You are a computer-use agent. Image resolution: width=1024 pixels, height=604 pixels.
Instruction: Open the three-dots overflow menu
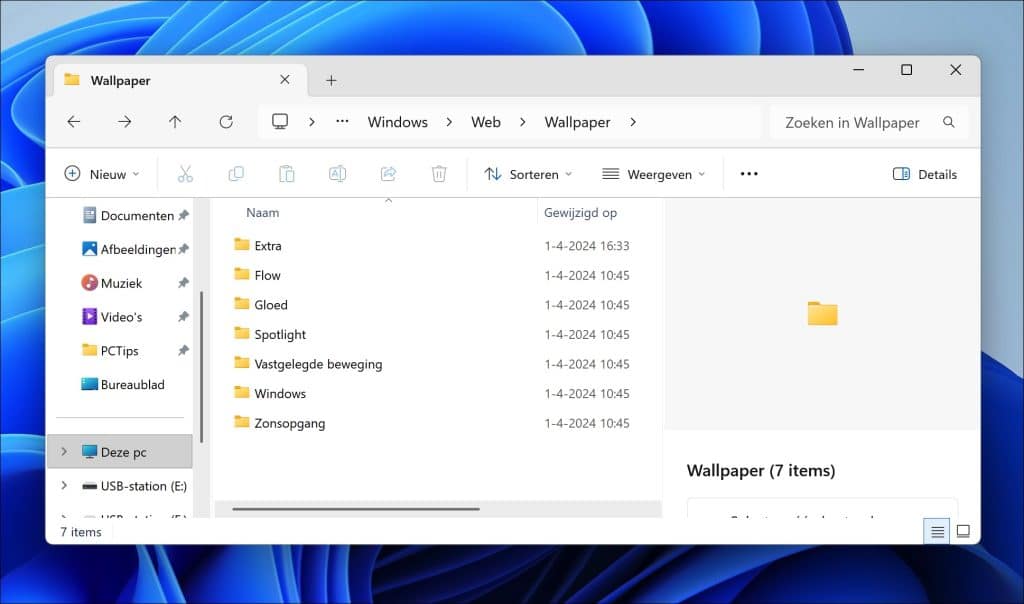748,173
